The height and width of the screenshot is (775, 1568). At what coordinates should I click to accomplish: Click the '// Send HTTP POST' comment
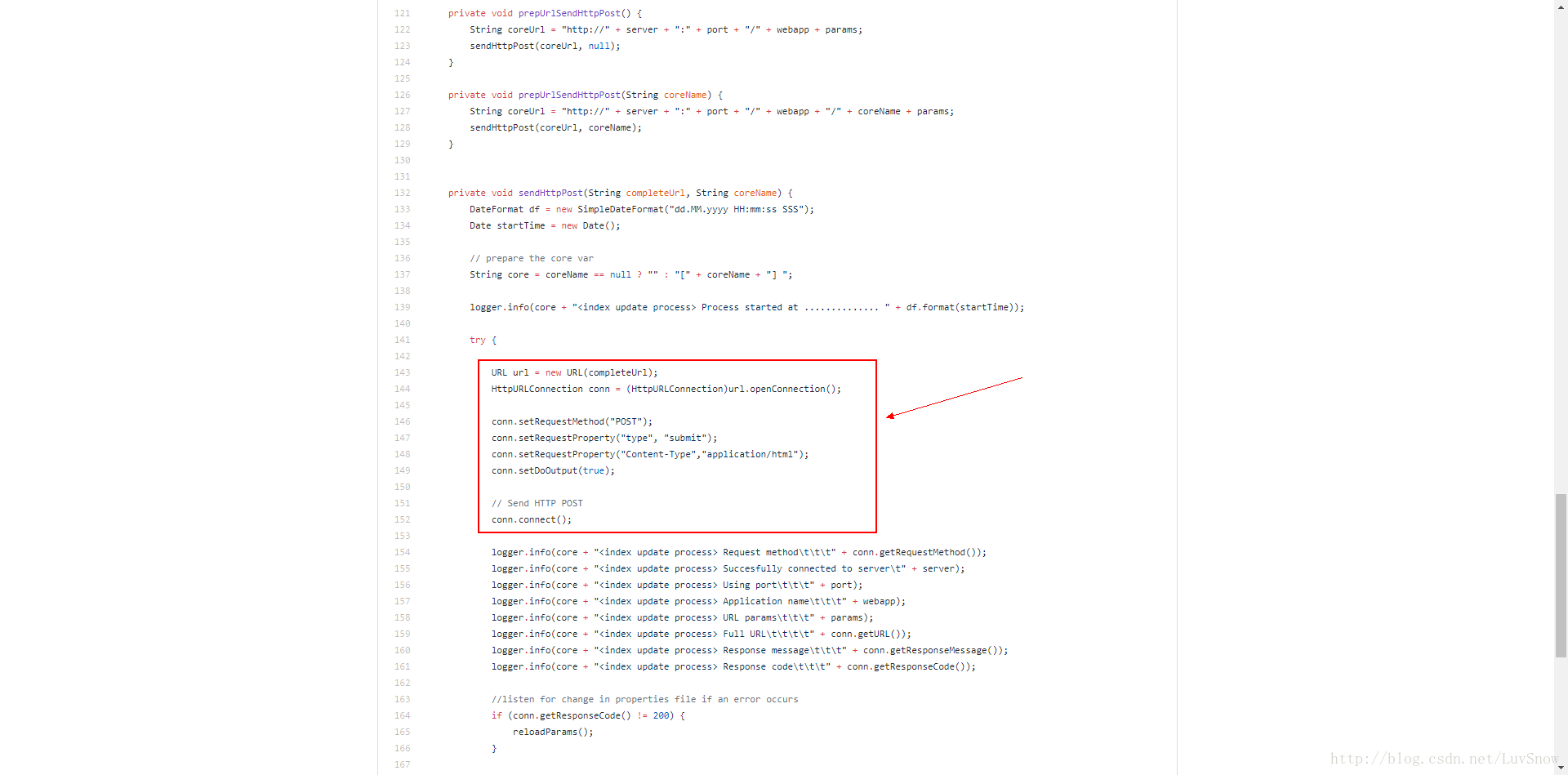click(537, 503)
